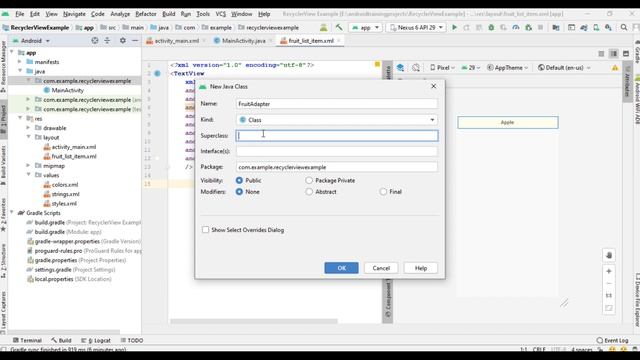
Task: Select the Public visibility radio button
Action: [x=239, y=180]
